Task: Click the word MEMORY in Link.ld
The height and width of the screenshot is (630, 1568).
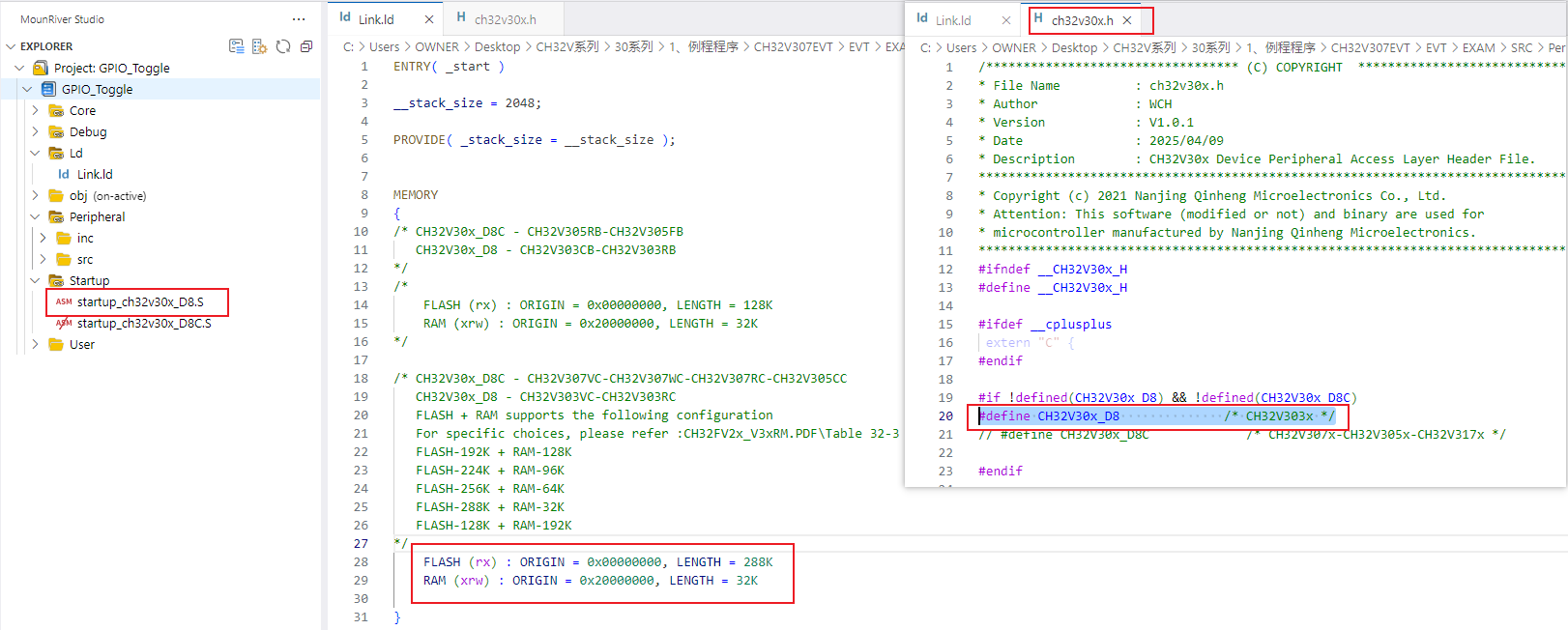Action: (x=416, y=195)
